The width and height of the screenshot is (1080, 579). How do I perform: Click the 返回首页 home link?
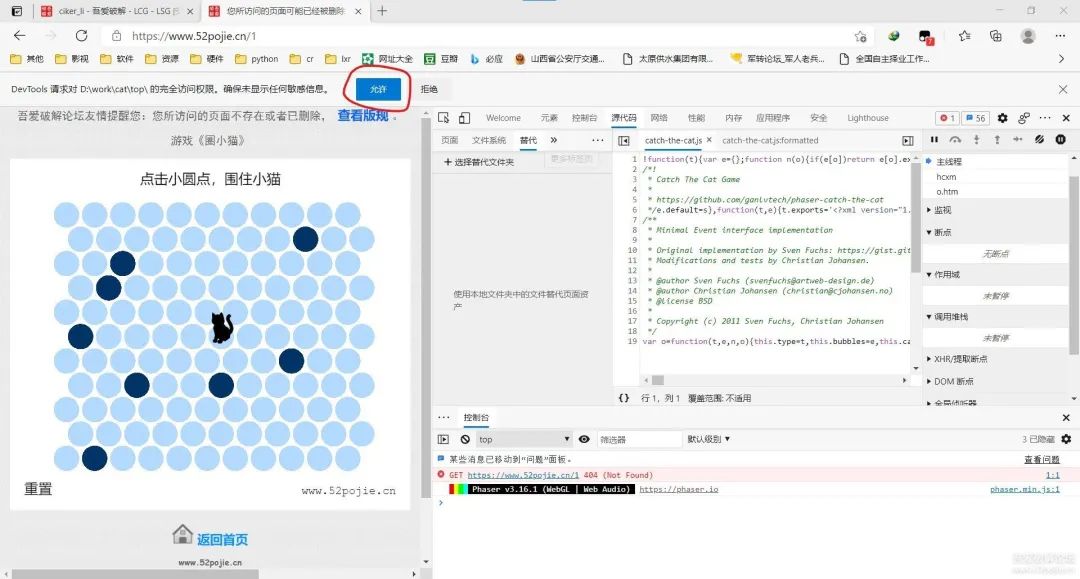[221, 539]
